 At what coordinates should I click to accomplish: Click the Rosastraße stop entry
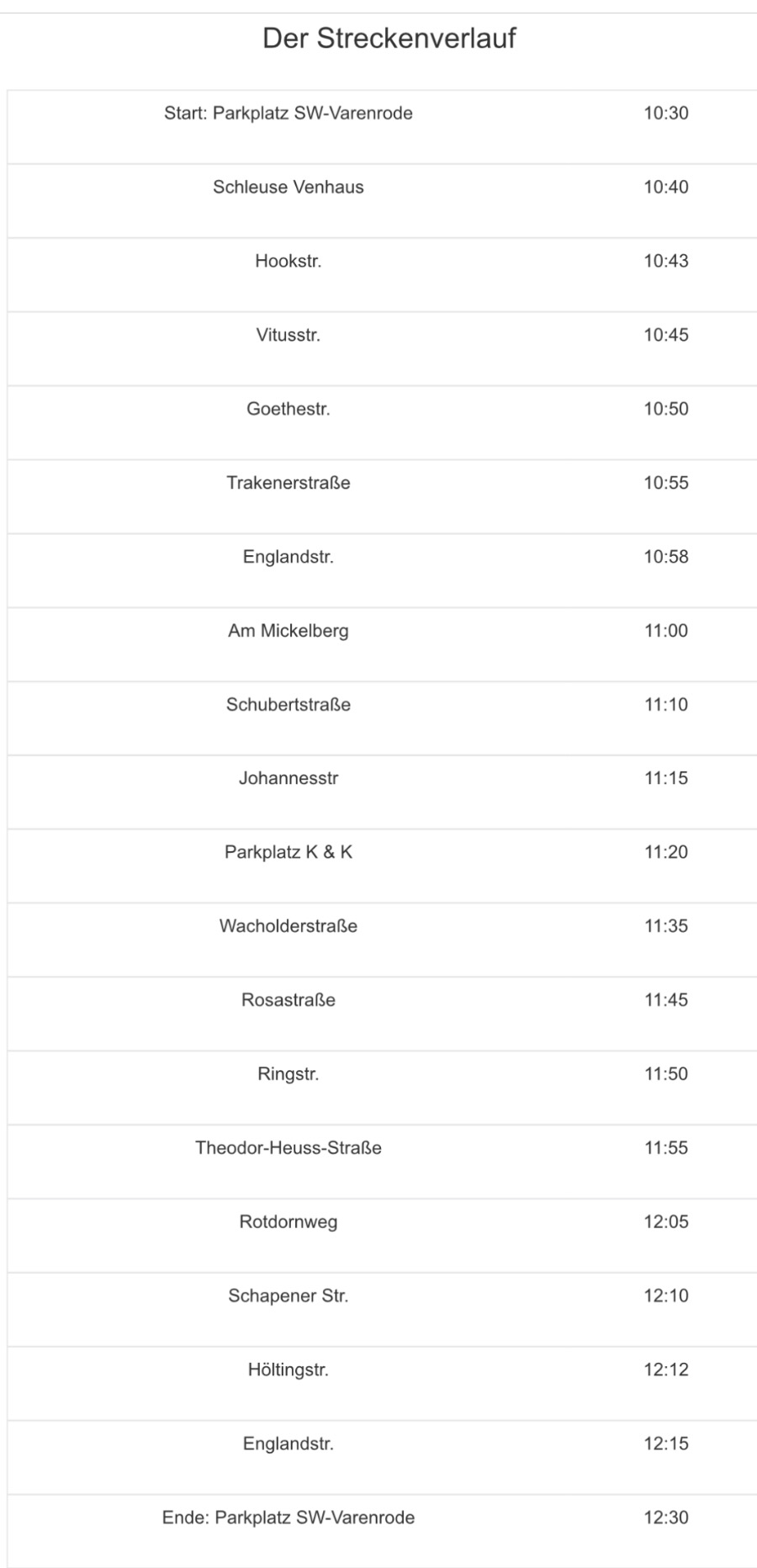coord(288,1001)
